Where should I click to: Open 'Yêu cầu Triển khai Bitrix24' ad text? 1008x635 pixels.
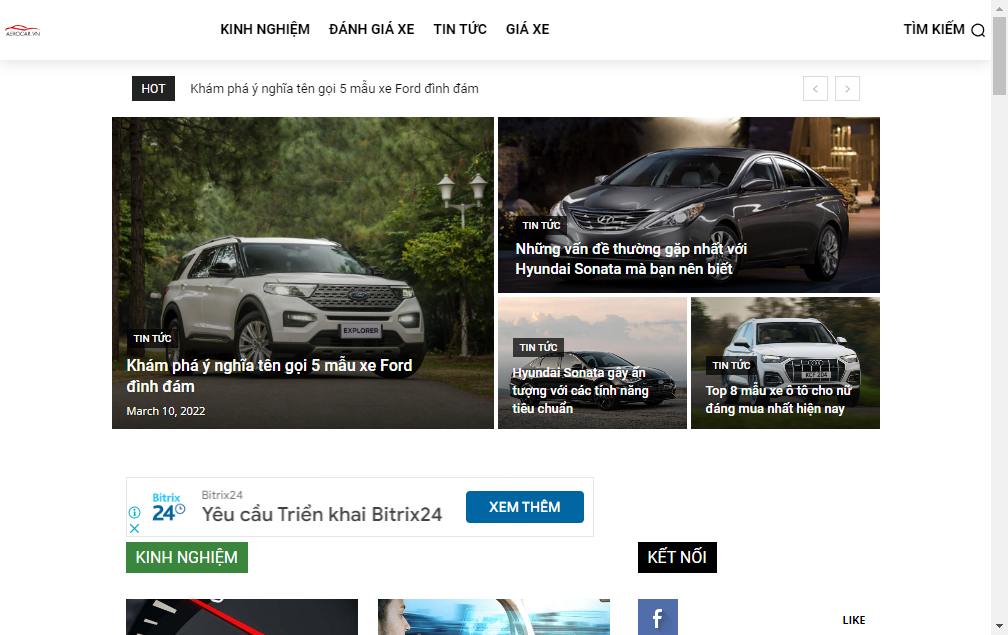tap(322, 514)
